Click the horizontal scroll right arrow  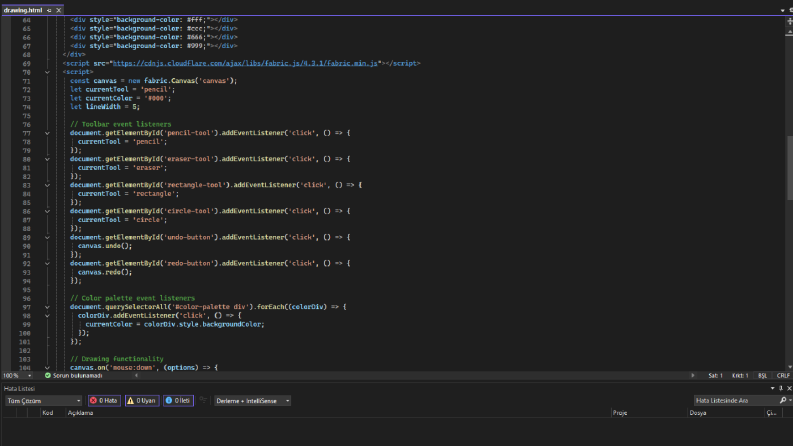coord(693,376)
